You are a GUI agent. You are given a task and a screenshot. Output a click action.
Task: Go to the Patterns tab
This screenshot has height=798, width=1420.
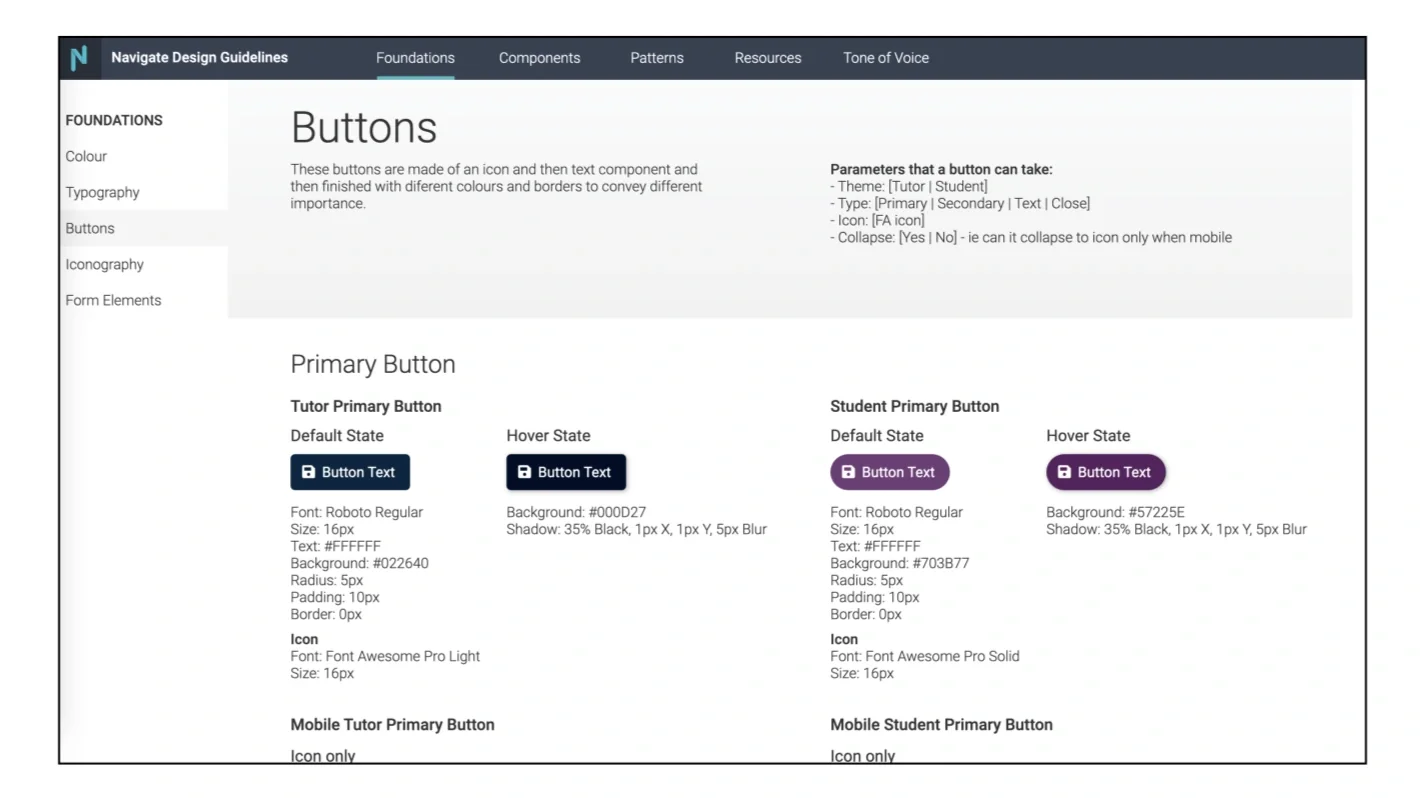(657, 58)
